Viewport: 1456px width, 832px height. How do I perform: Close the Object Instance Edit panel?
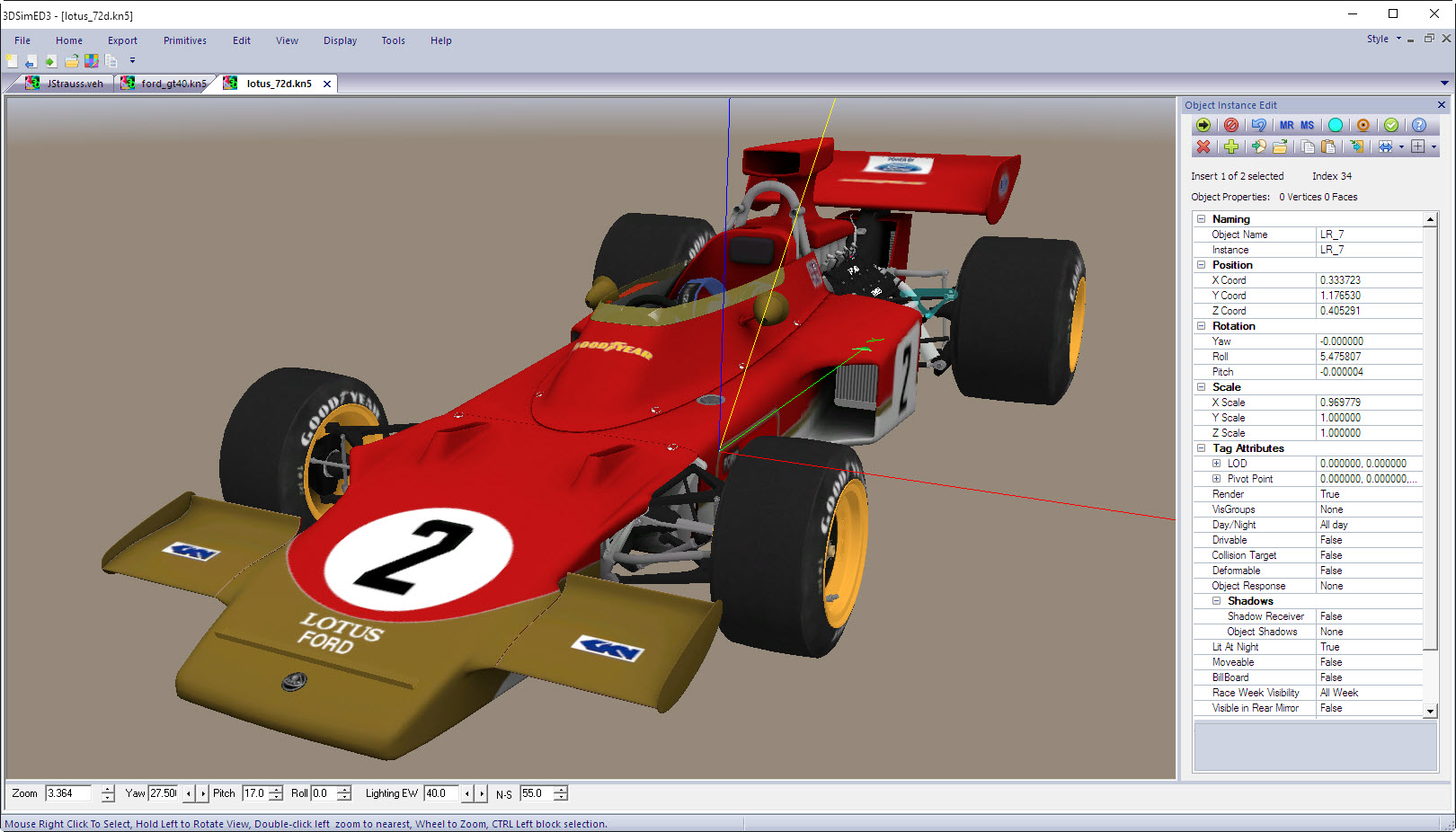tap(1442, 105)
